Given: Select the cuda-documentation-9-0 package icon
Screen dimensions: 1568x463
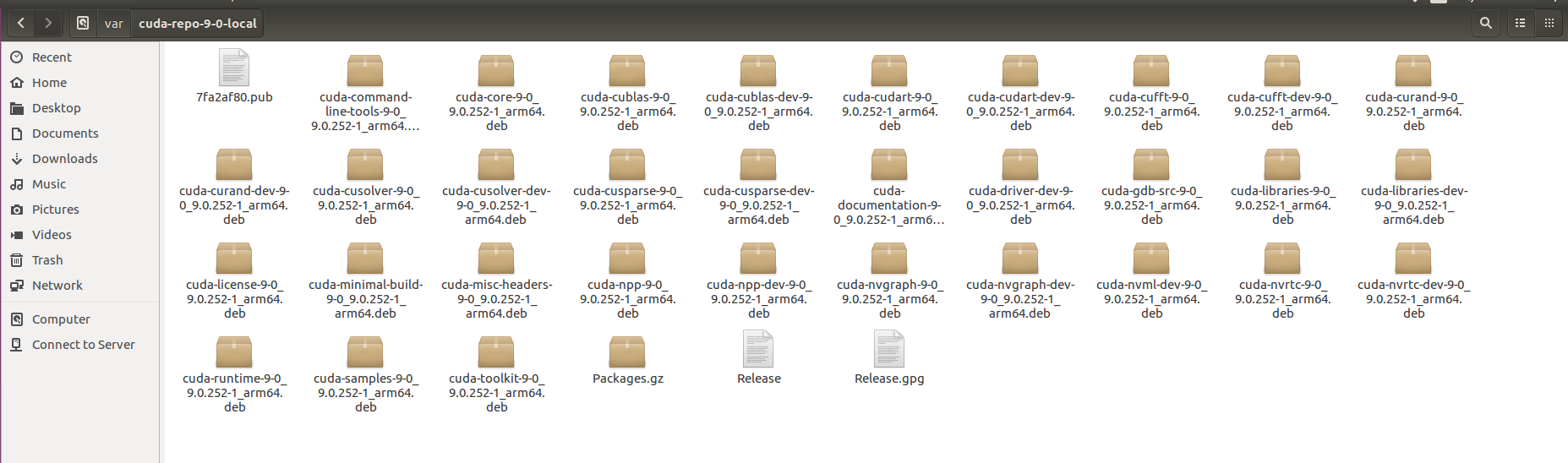Looking at the screenshot, I should 889,164.
